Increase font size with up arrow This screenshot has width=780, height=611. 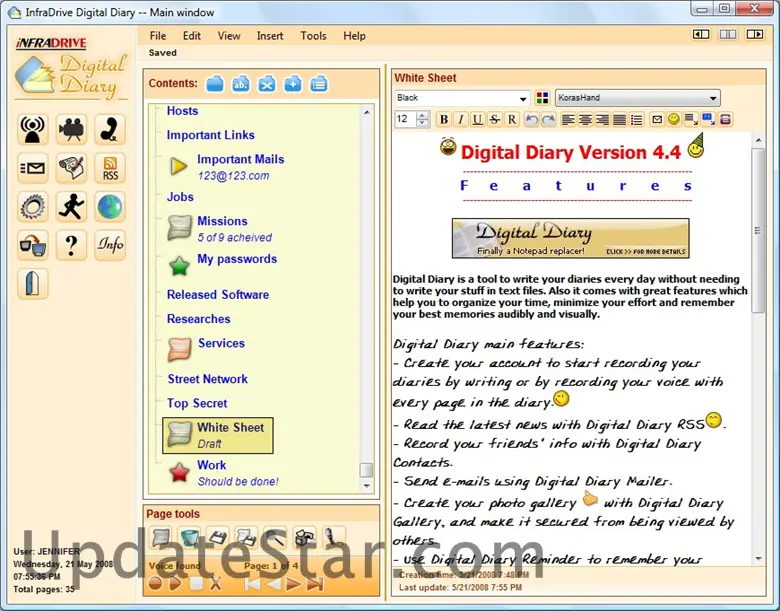pos(422,116)
